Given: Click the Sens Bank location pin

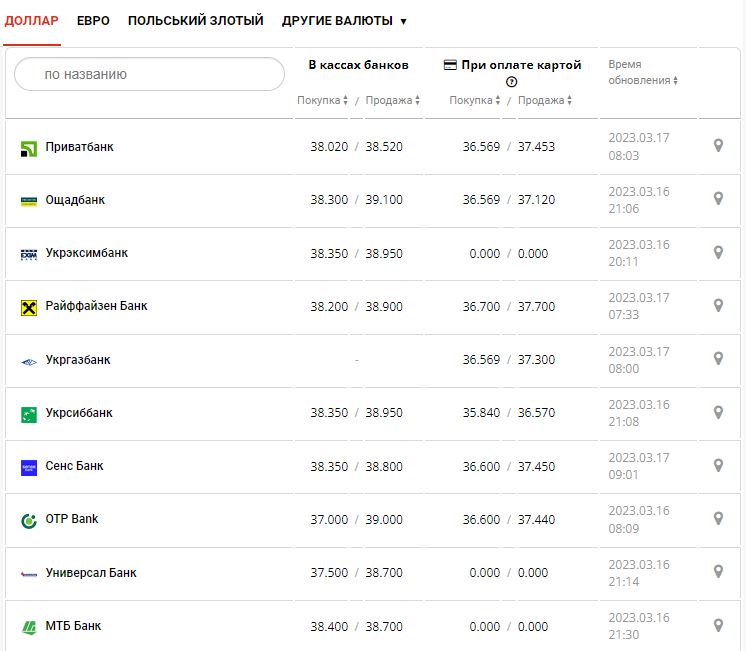Looking at the screenshot, I should (717, 465).
